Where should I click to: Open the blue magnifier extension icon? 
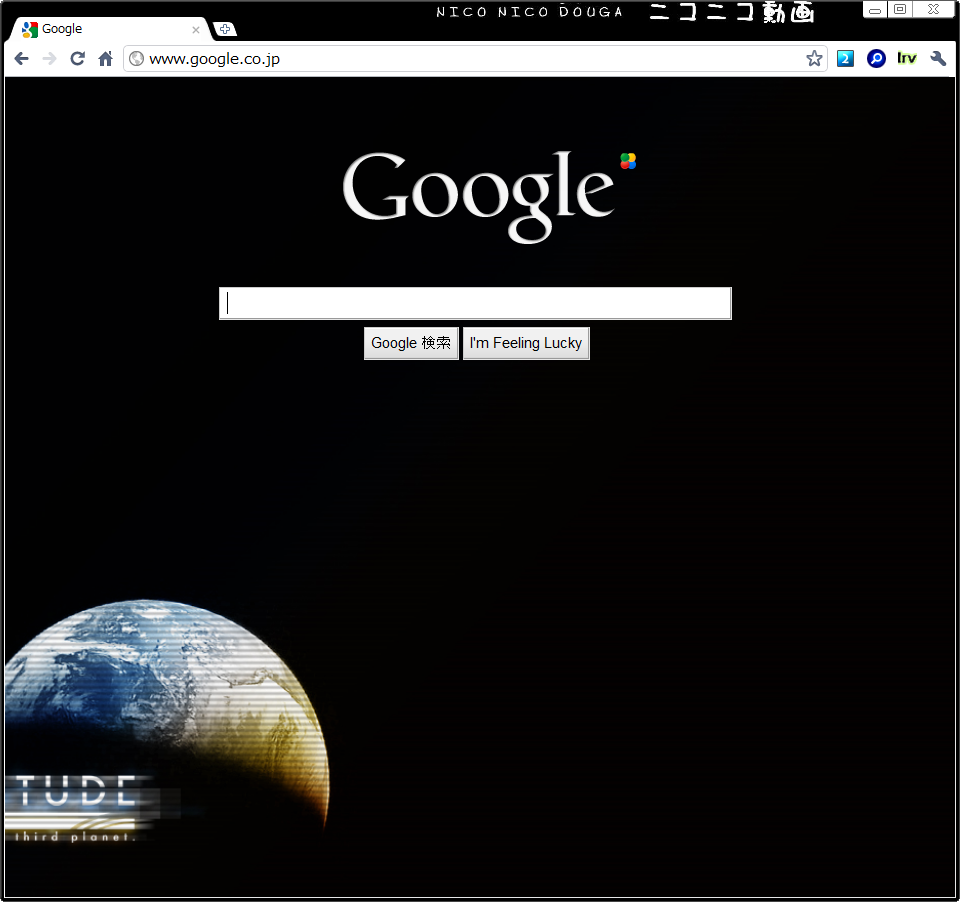coord(876,59)
